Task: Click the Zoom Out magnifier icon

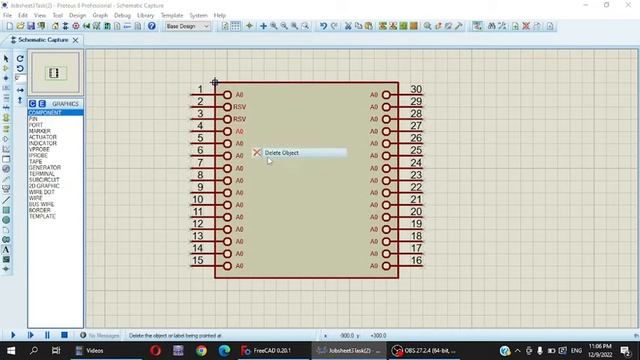Action: pyautogui.click(x=284, y=26)
